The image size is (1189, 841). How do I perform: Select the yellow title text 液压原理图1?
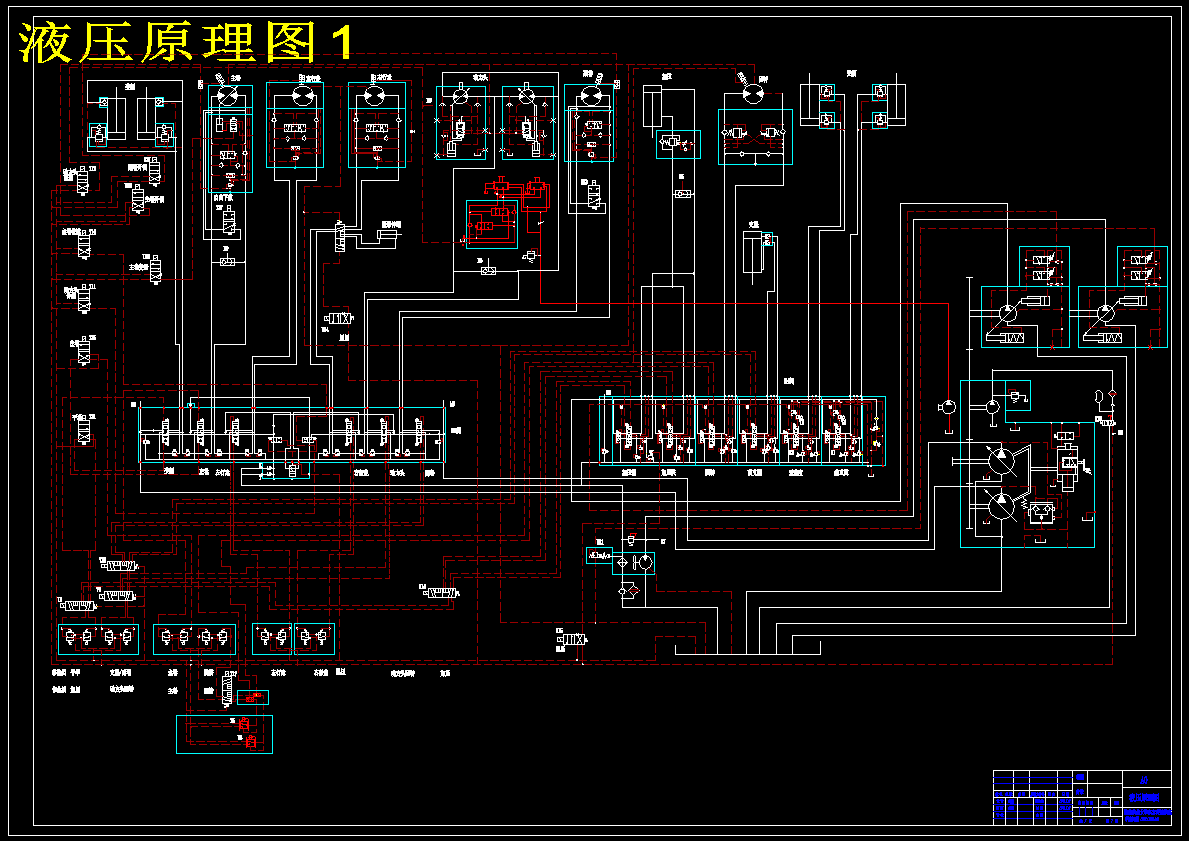coord(186,43)
